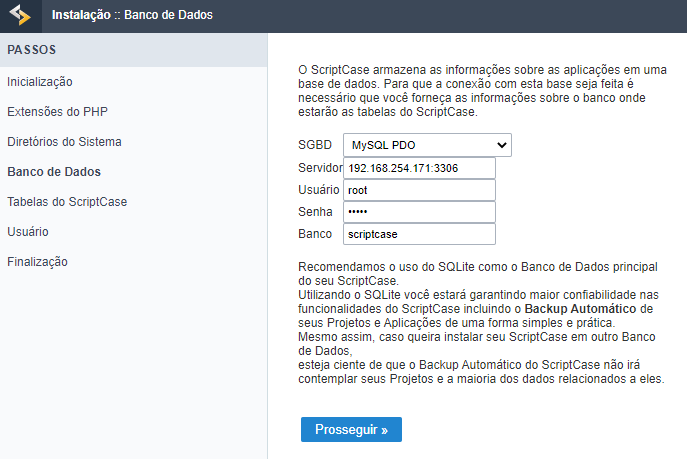Select the Usuário step in sidebar
Image resolution: width=687 pixels, height=459 pixels.
pyautogui.click(x=28, y=232)
